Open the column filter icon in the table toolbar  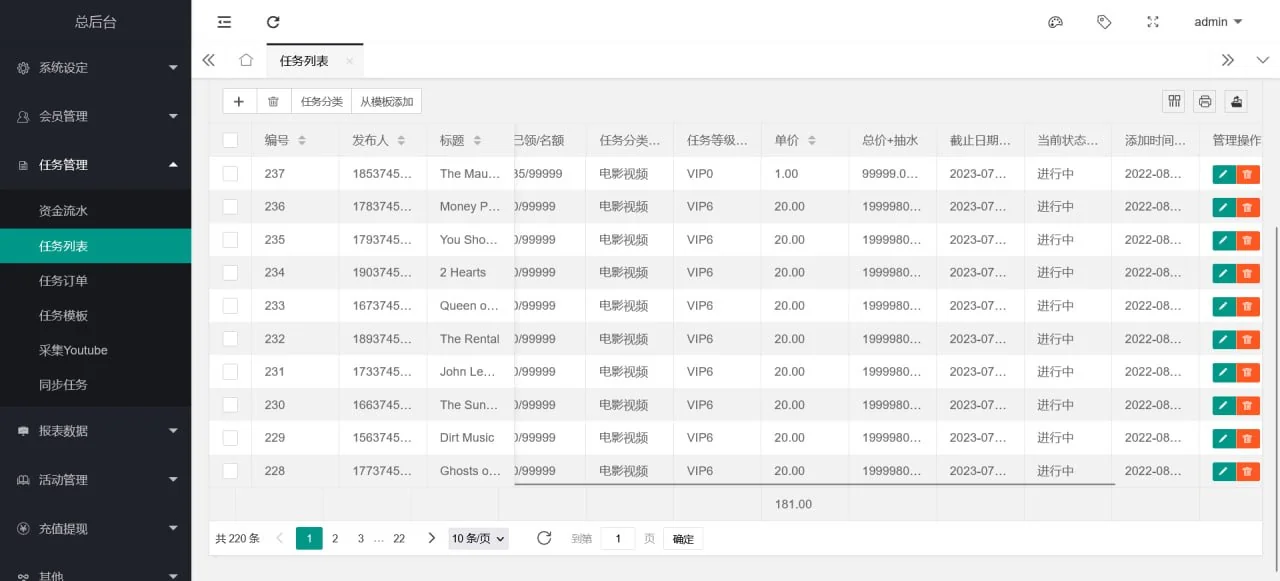(x=1174, y=101)
